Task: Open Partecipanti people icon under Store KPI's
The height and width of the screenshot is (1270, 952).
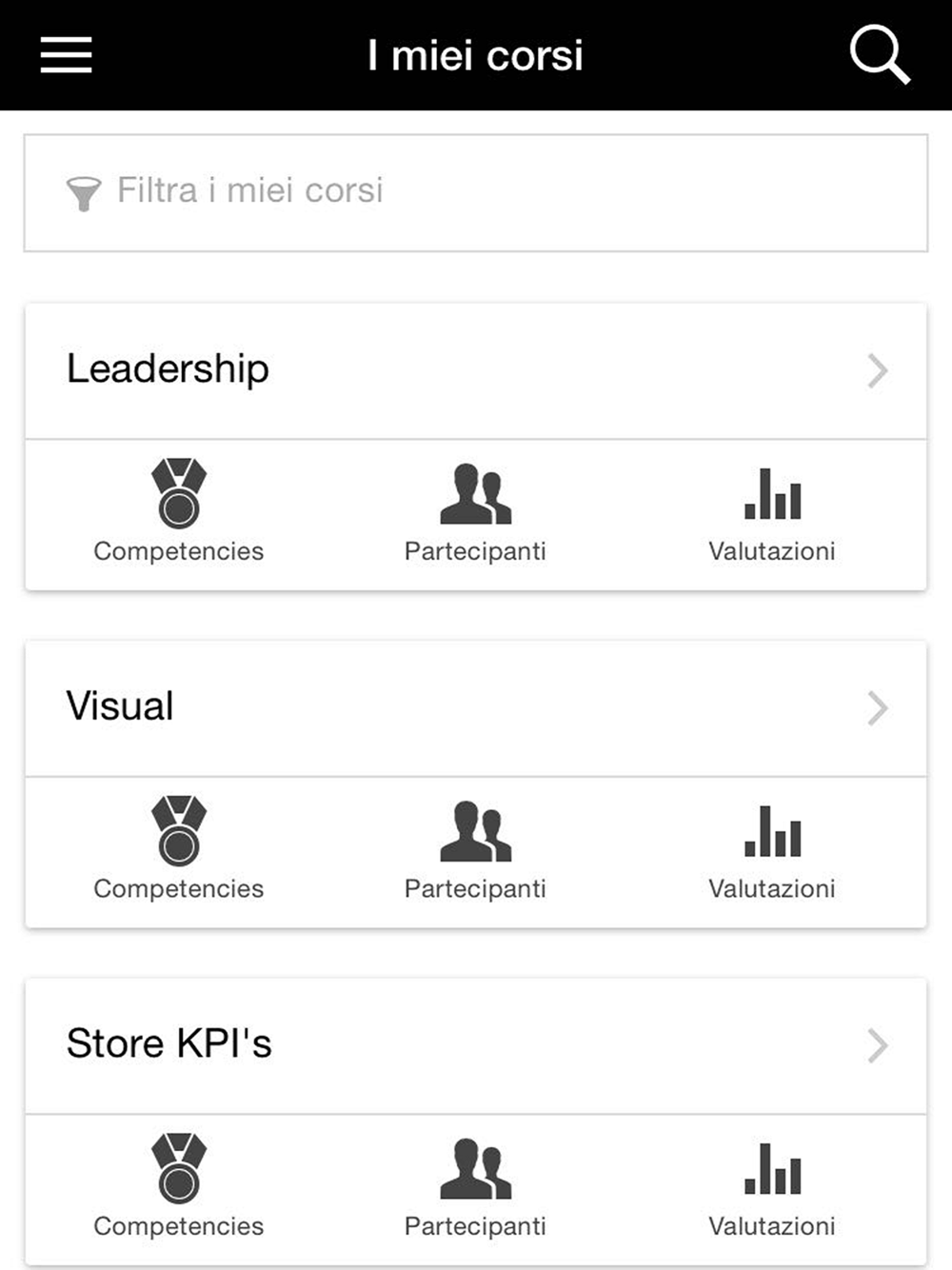Action: pos(475,1168)
